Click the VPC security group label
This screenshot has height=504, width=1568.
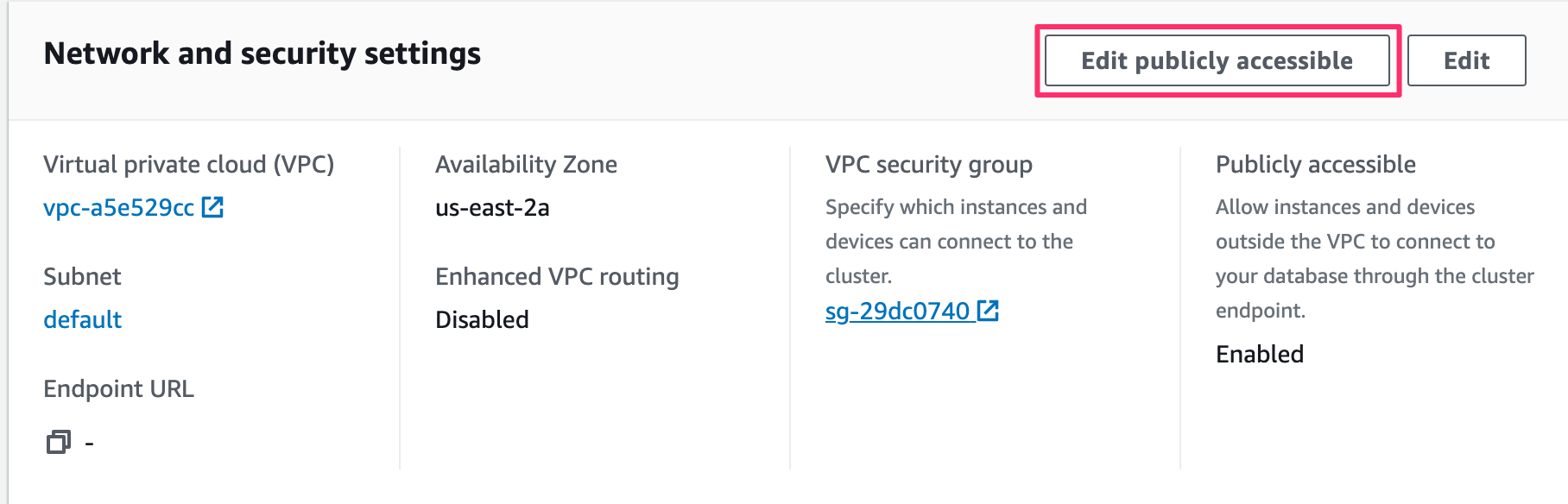click(x=928, y=165)
